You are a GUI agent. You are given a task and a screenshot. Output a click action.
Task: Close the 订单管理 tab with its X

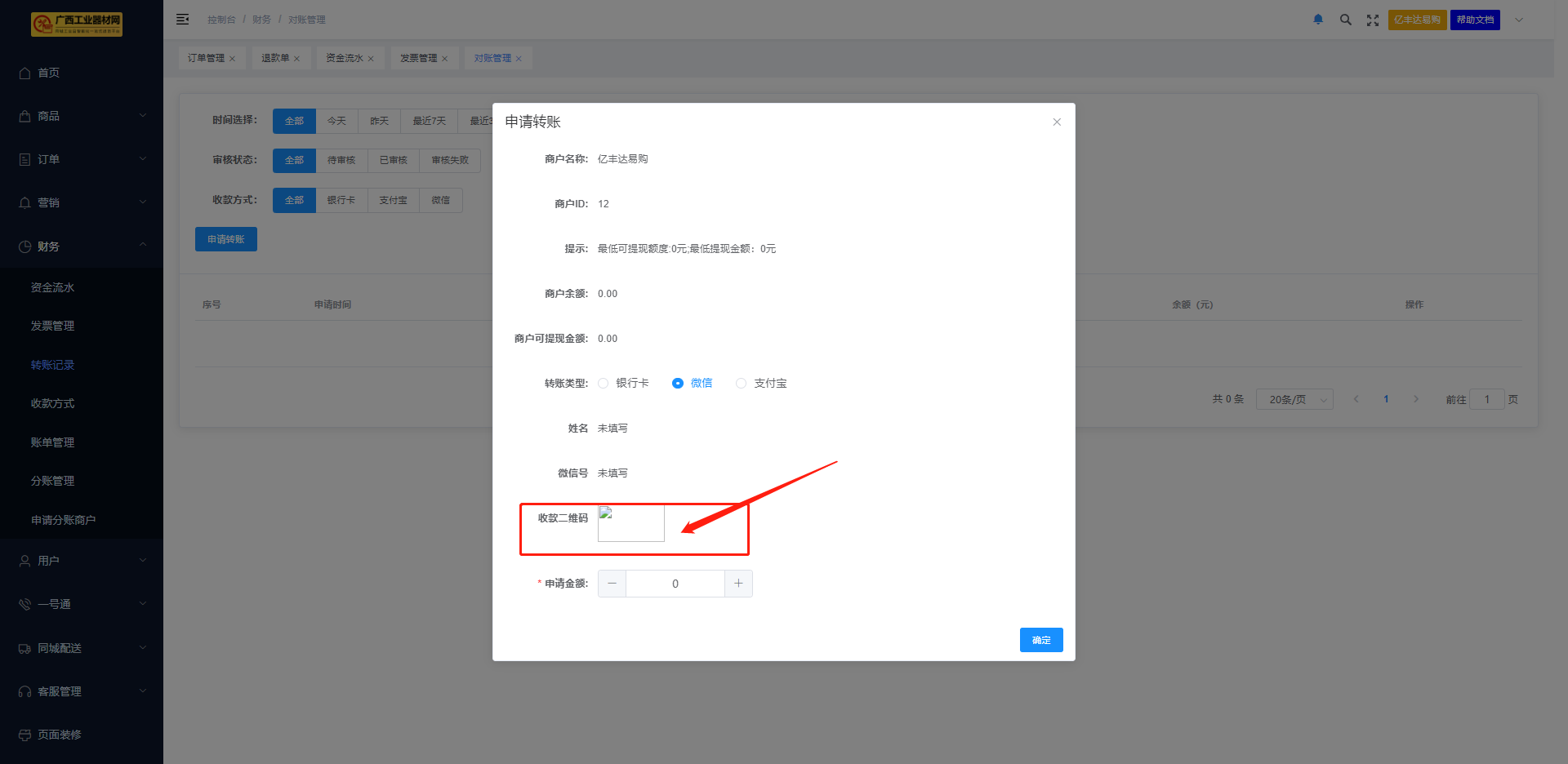pyautogui.click(x=233, y=59)
